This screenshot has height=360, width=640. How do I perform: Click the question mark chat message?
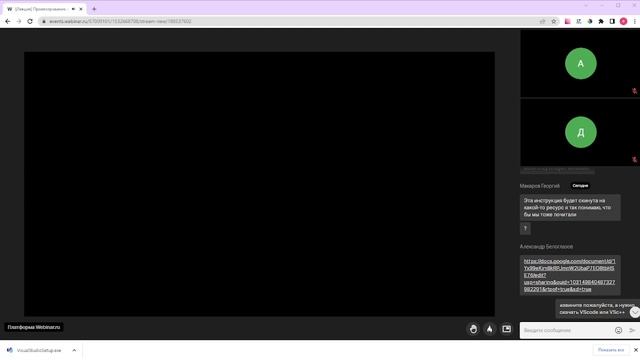point(525,229)
